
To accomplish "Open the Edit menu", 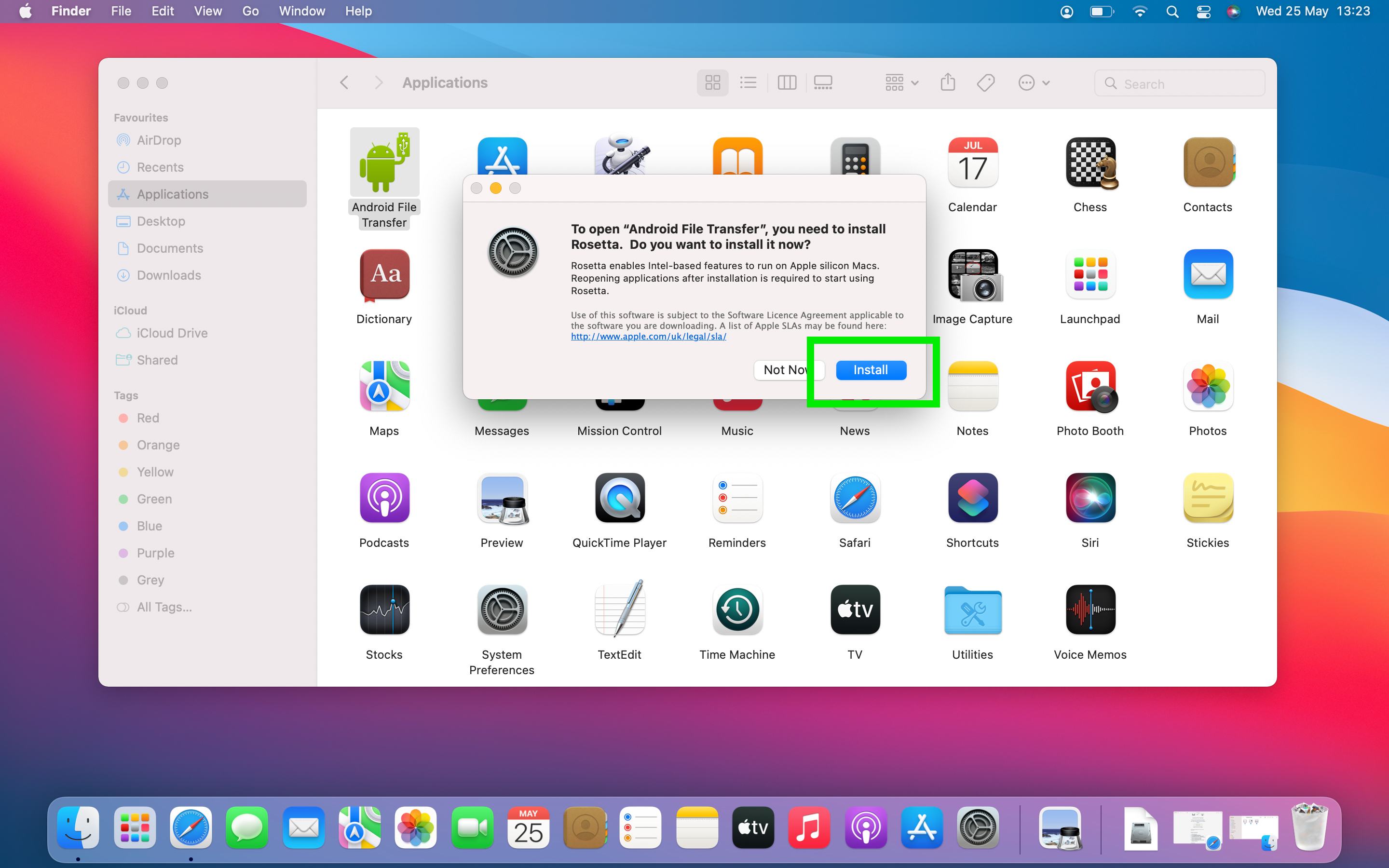I will (x=163, y=11).
